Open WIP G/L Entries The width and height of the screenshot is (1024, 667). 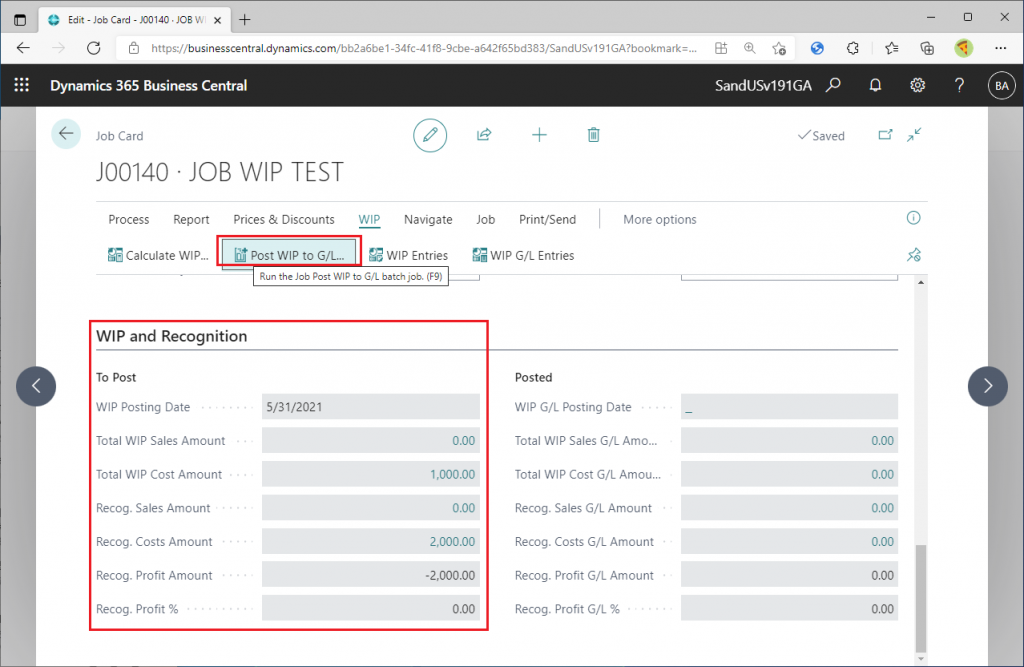point(523,255)
